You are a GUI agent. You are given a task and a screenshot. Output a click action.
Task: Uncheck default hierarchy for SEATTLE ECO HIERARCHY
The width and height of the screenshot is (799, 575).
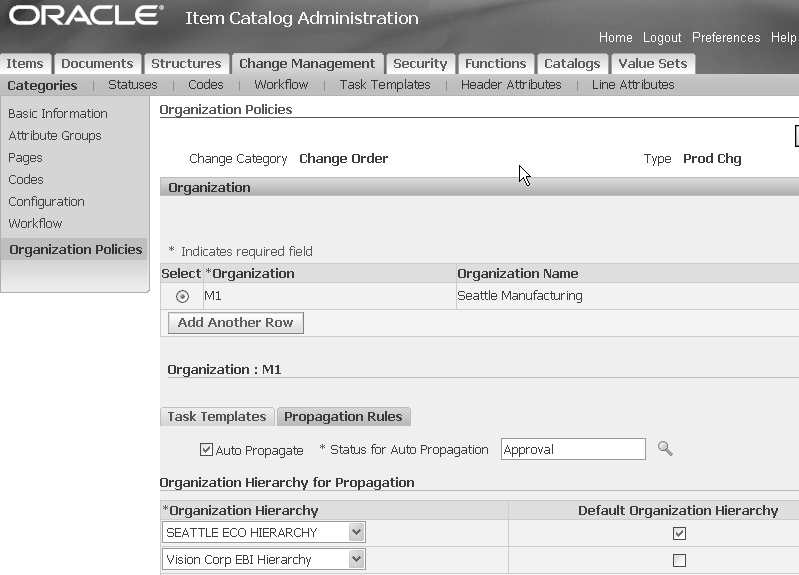pos(679,534)
